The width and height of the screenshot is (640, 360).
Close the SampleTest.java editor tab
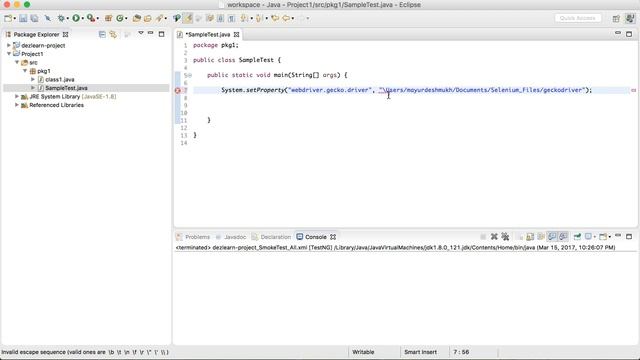pos(236,35)
